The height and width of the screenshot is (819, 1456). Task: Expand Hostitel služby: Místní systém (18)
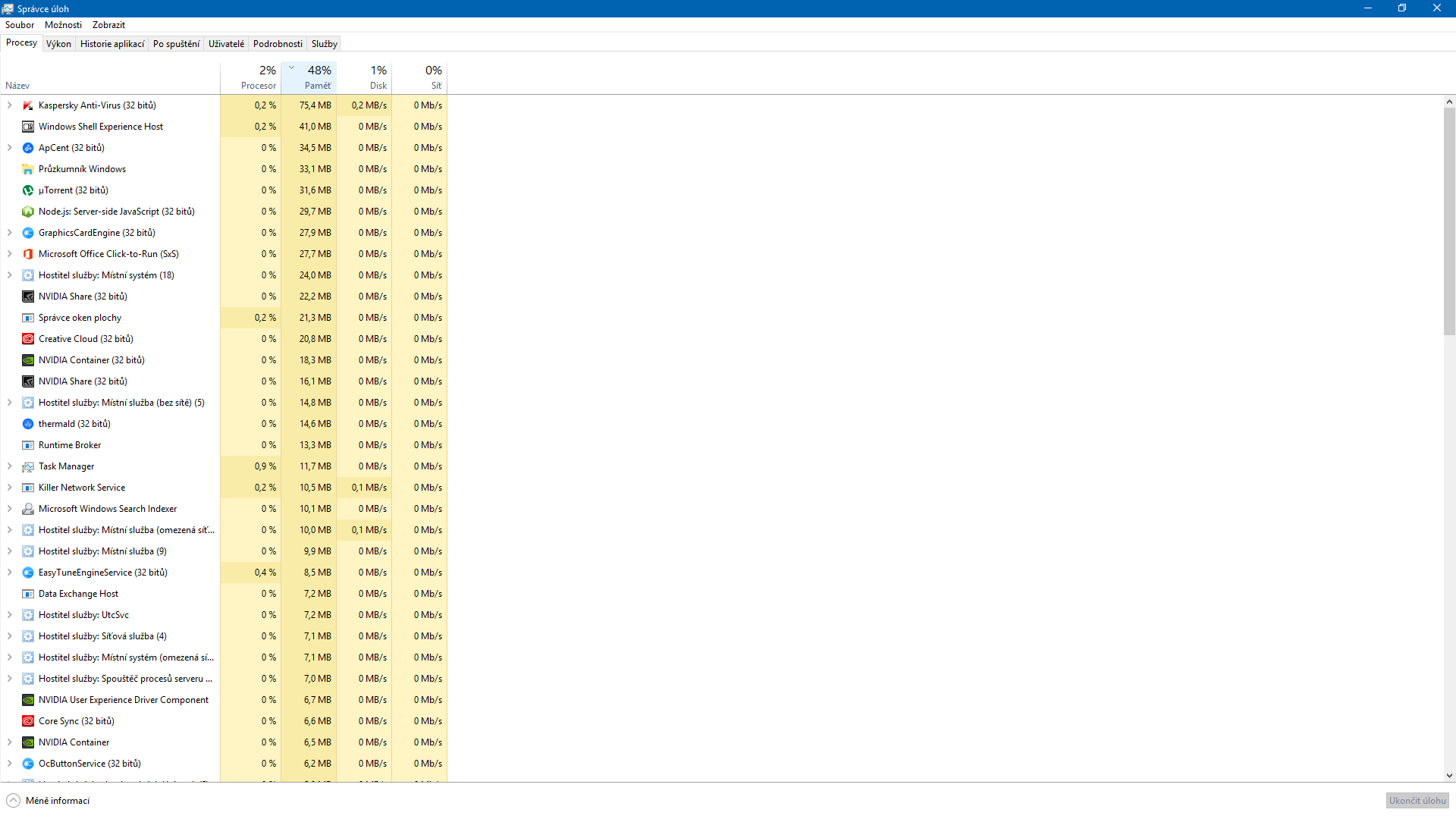pos(9,275)
